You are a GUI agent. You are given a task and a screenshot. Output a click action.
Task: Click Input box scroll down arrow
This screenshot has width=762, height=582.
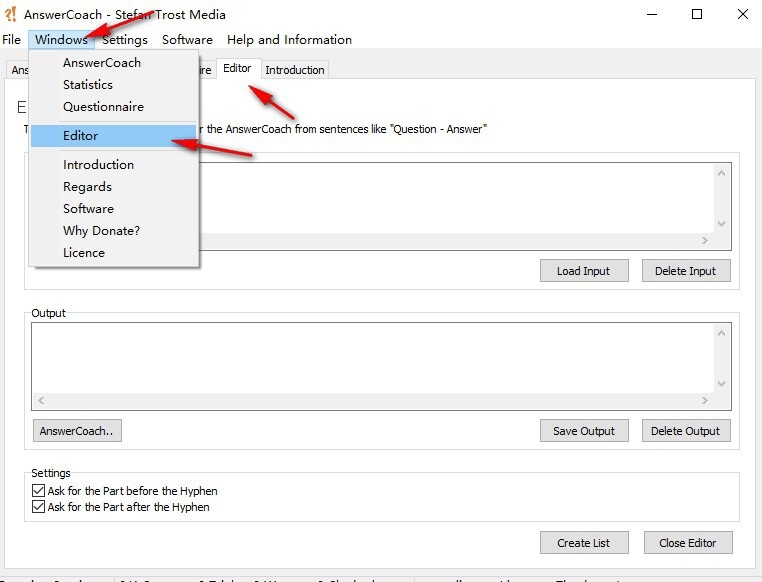(722, 224)
